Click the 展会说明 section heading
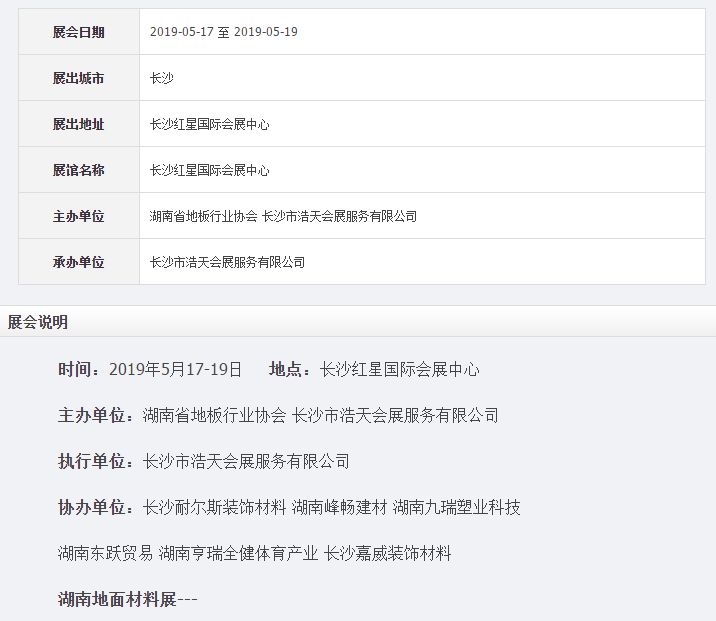The width and height of the screenshot is (716, 621). pos(37,322)
